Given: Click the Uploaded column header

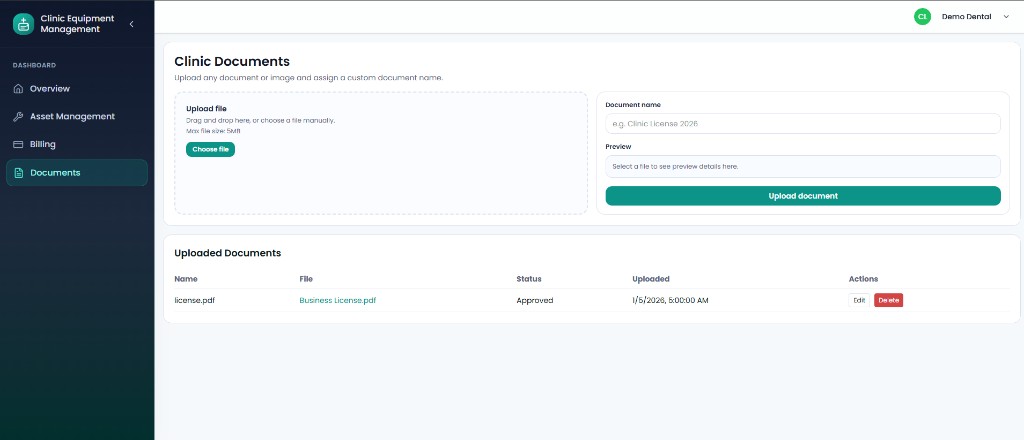Looking at the screenshot, I should [650, 279].
